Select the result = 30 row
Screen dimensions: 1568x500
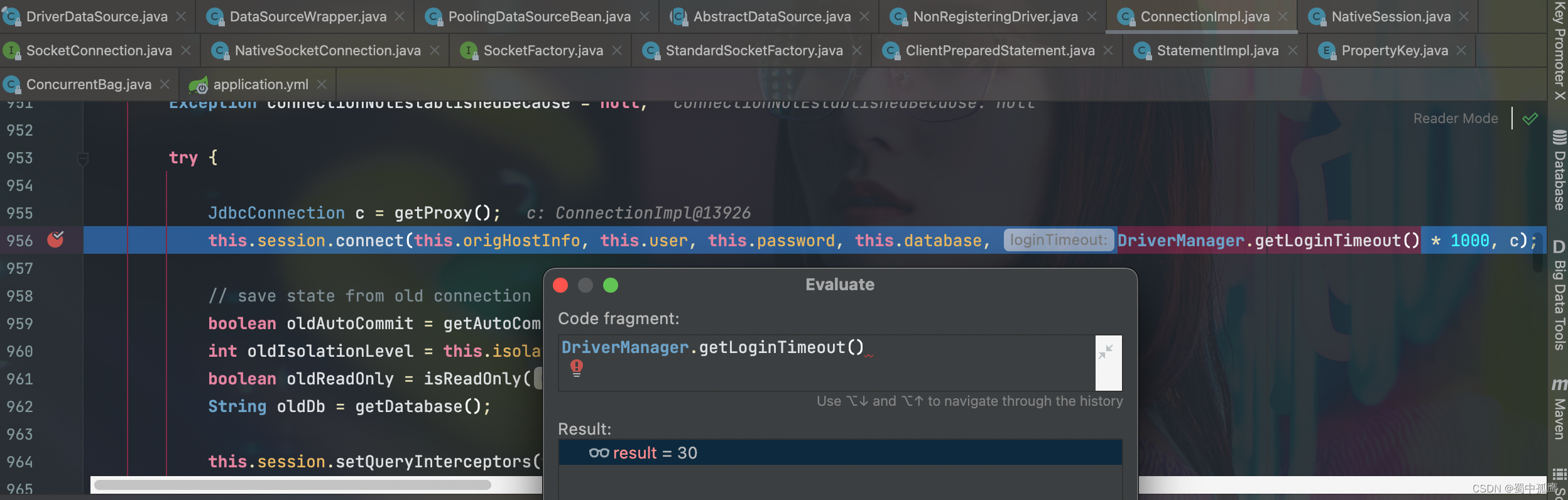coord(840,452)
